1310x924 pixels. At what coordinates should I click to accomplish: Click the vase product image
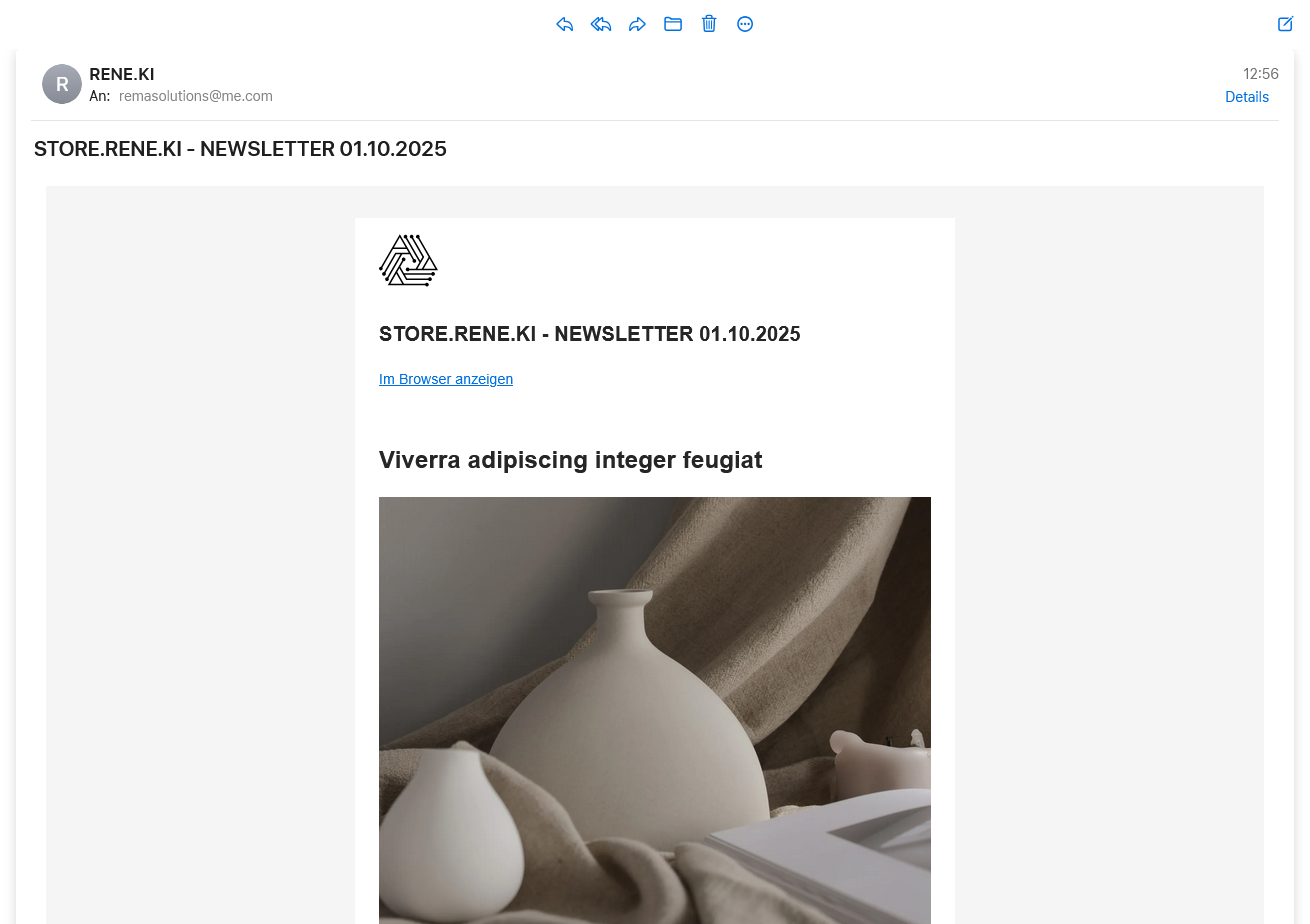point(655,710)
